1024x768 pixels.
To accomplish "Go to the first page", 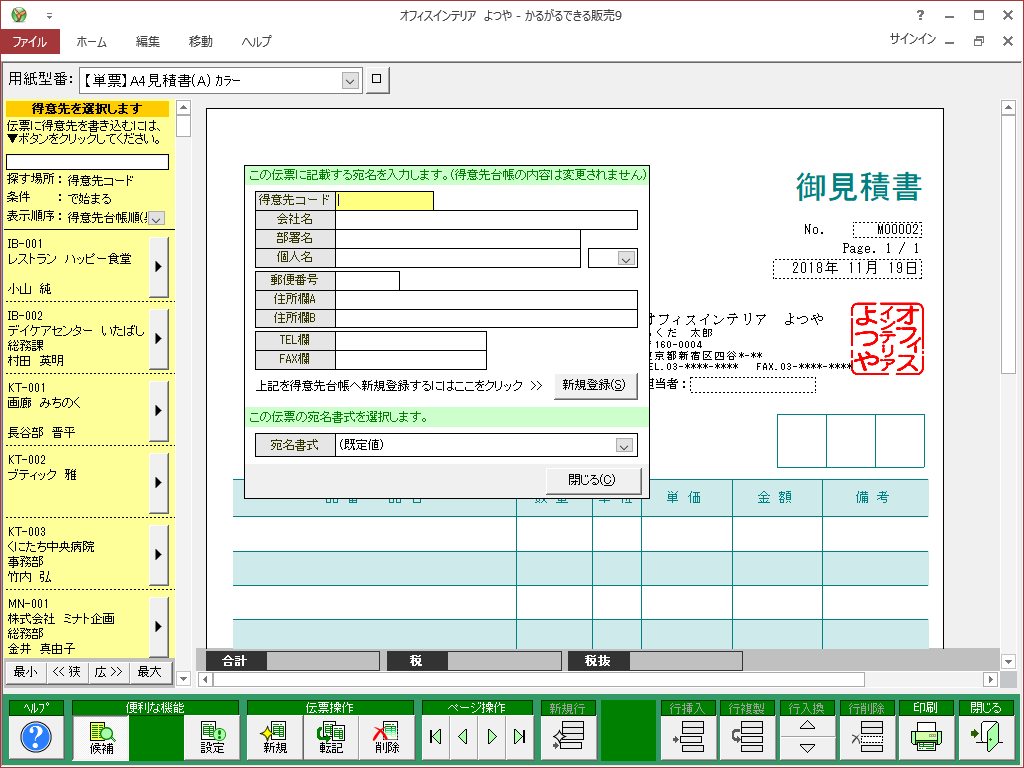I will click(x=436, y=737).
